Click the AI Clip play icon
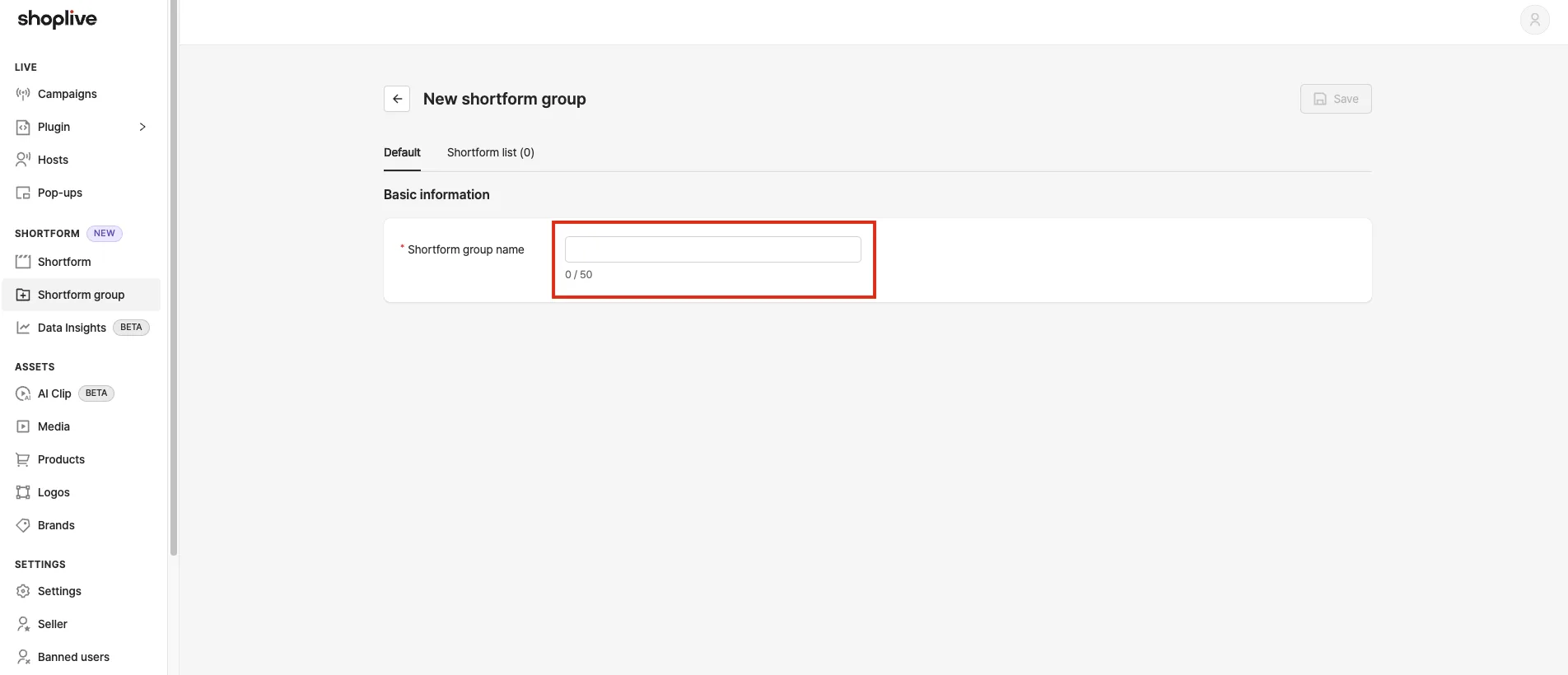Viewport: 1568px width, 675px height. coord(23,393)
